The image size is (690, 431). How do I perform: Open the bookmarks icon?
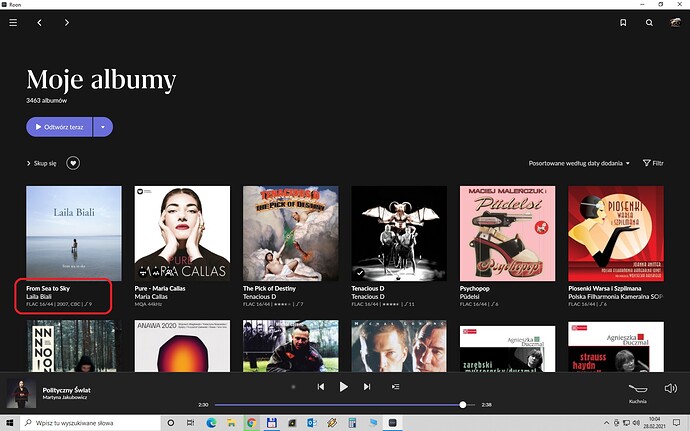click(x=623, y=22)
